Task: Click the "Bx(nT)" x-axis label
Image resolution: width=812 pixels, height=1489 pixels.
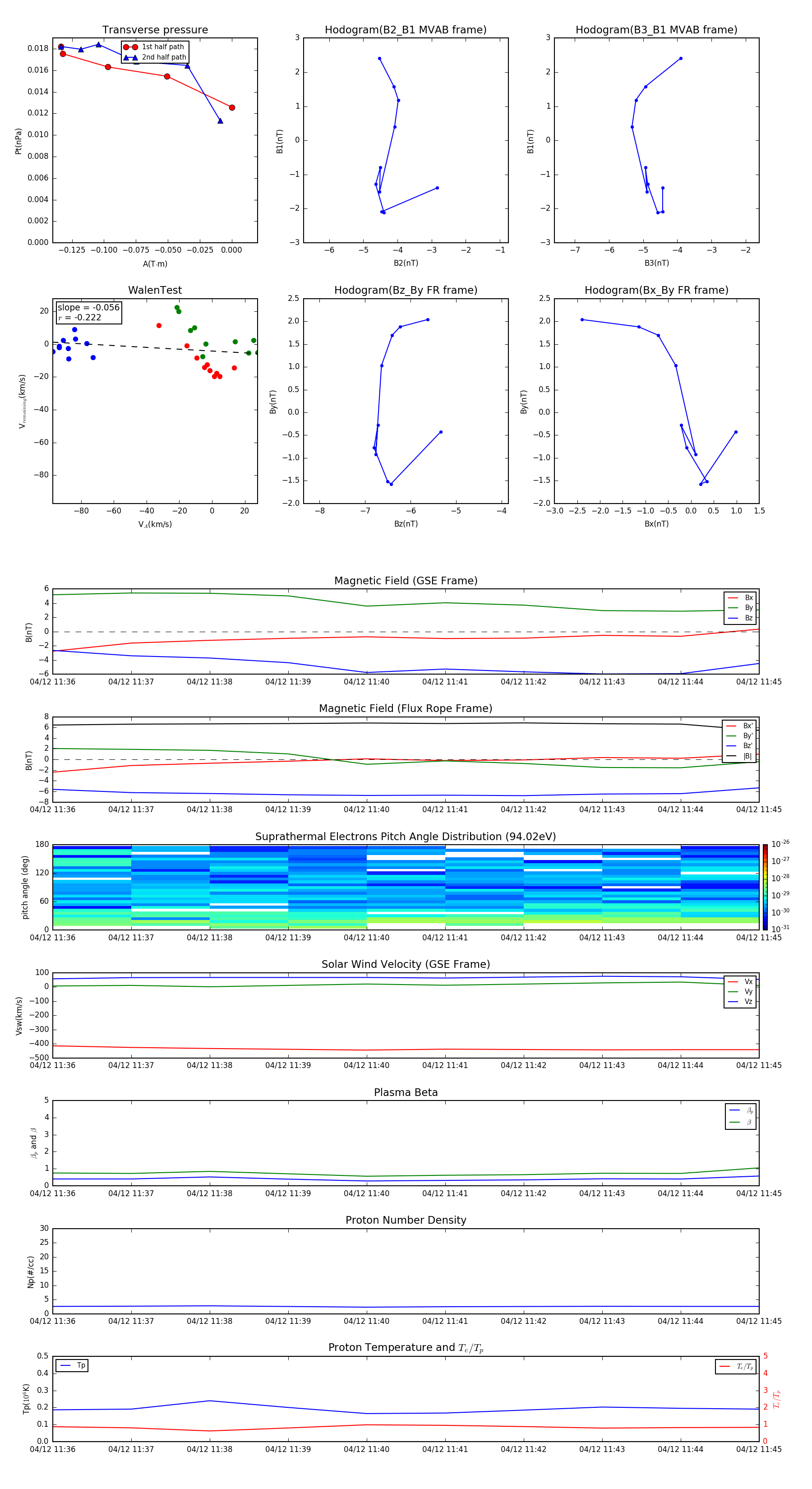Action: 656,524
